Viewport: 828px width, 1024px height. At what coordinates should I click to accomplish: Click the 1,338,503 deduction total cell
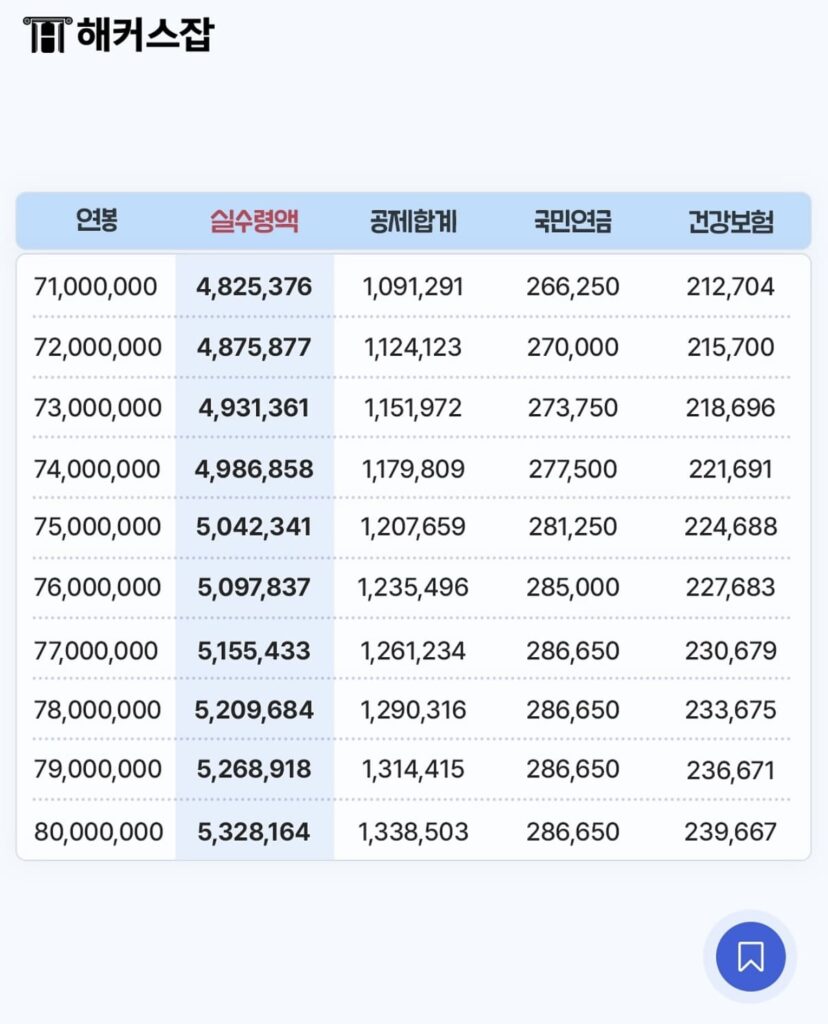[413, 832]
